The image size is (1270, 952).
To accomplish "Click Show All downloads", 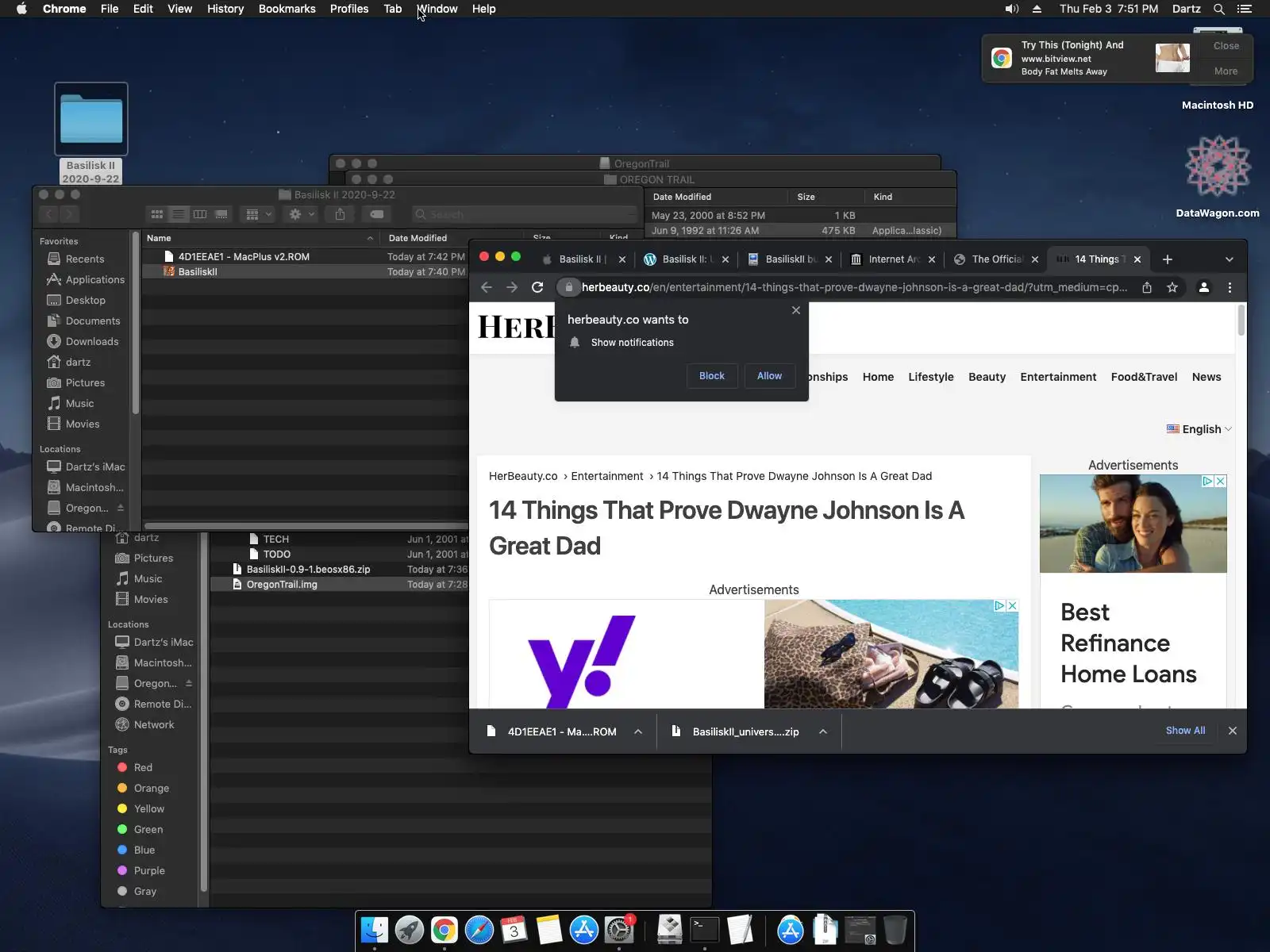I will [1185, 731].
